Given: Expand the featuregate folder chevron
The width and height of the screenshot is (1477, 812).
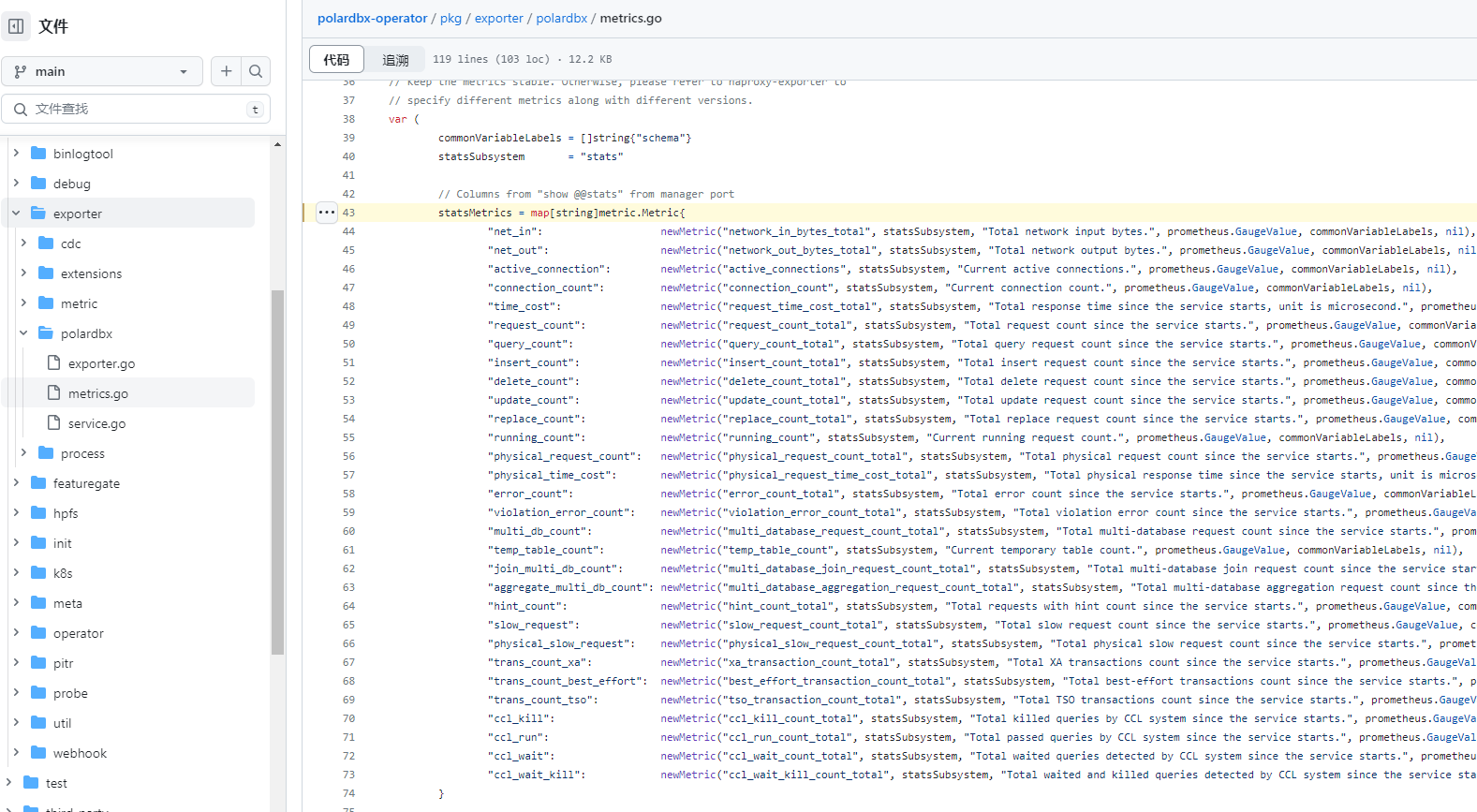Looking at the screenshot, I should (16, 482).
